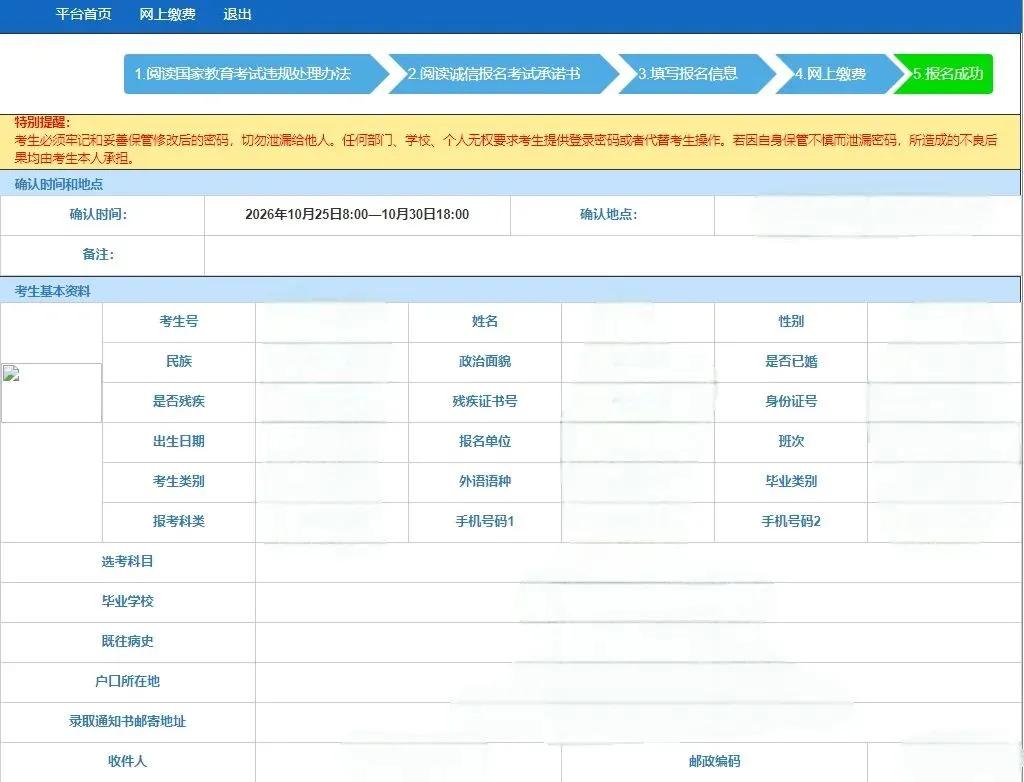Click the 身份证号 label cell
1024x782 pixels.
791,401
